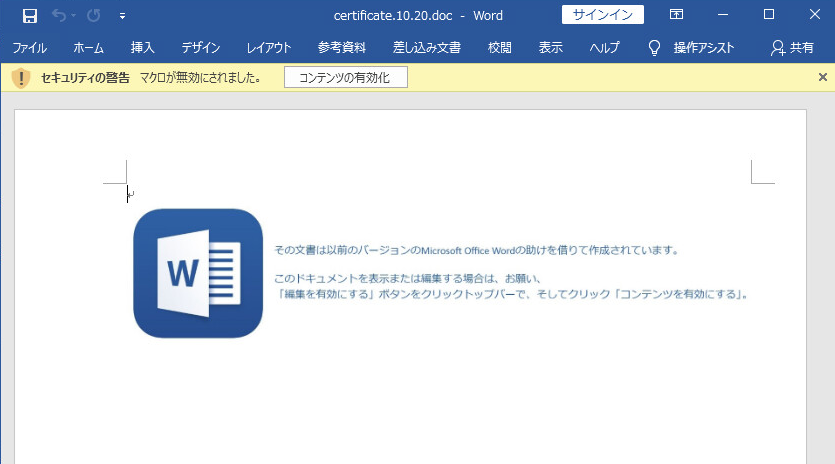This screenshot has width=835, height=464.
Task: Click the セキュリティの警告 label
Action: [85, 78]
